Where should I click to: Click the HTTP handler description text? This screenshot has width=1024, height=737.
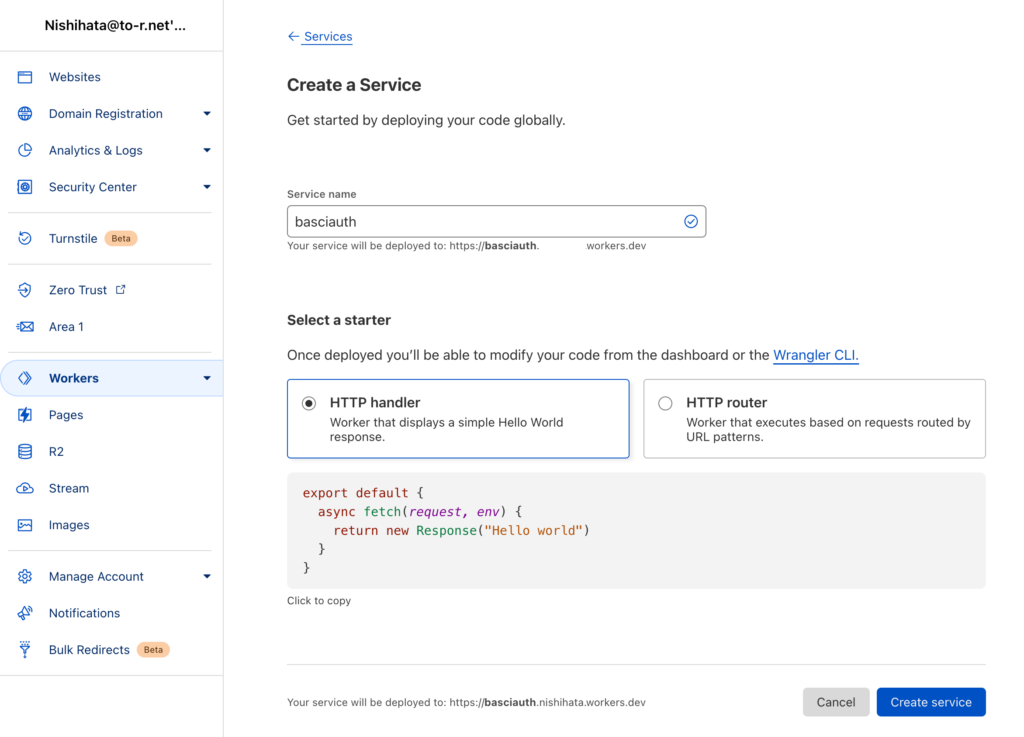tap(446, 430)
